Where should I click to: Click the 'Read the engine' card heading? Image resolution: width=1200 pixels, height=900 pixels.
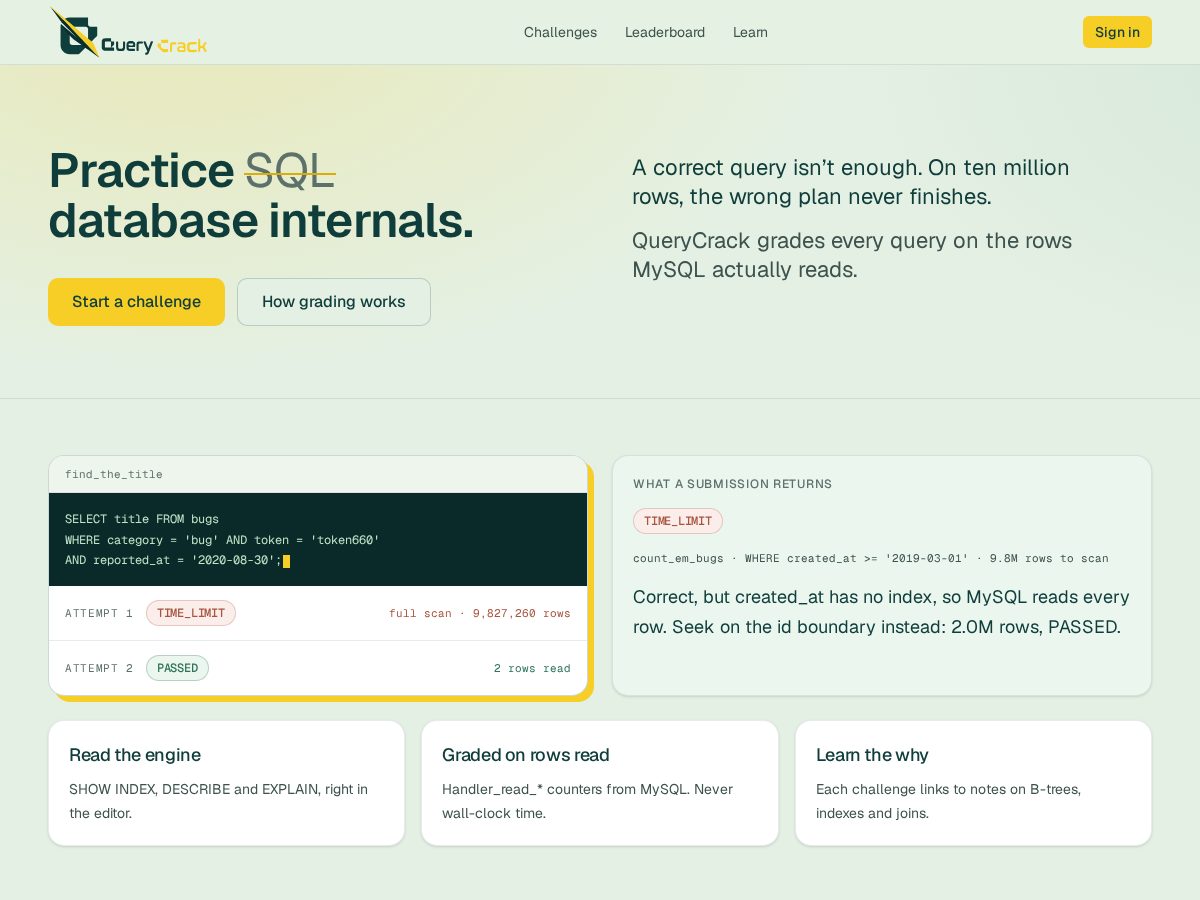tap(135, 755)
